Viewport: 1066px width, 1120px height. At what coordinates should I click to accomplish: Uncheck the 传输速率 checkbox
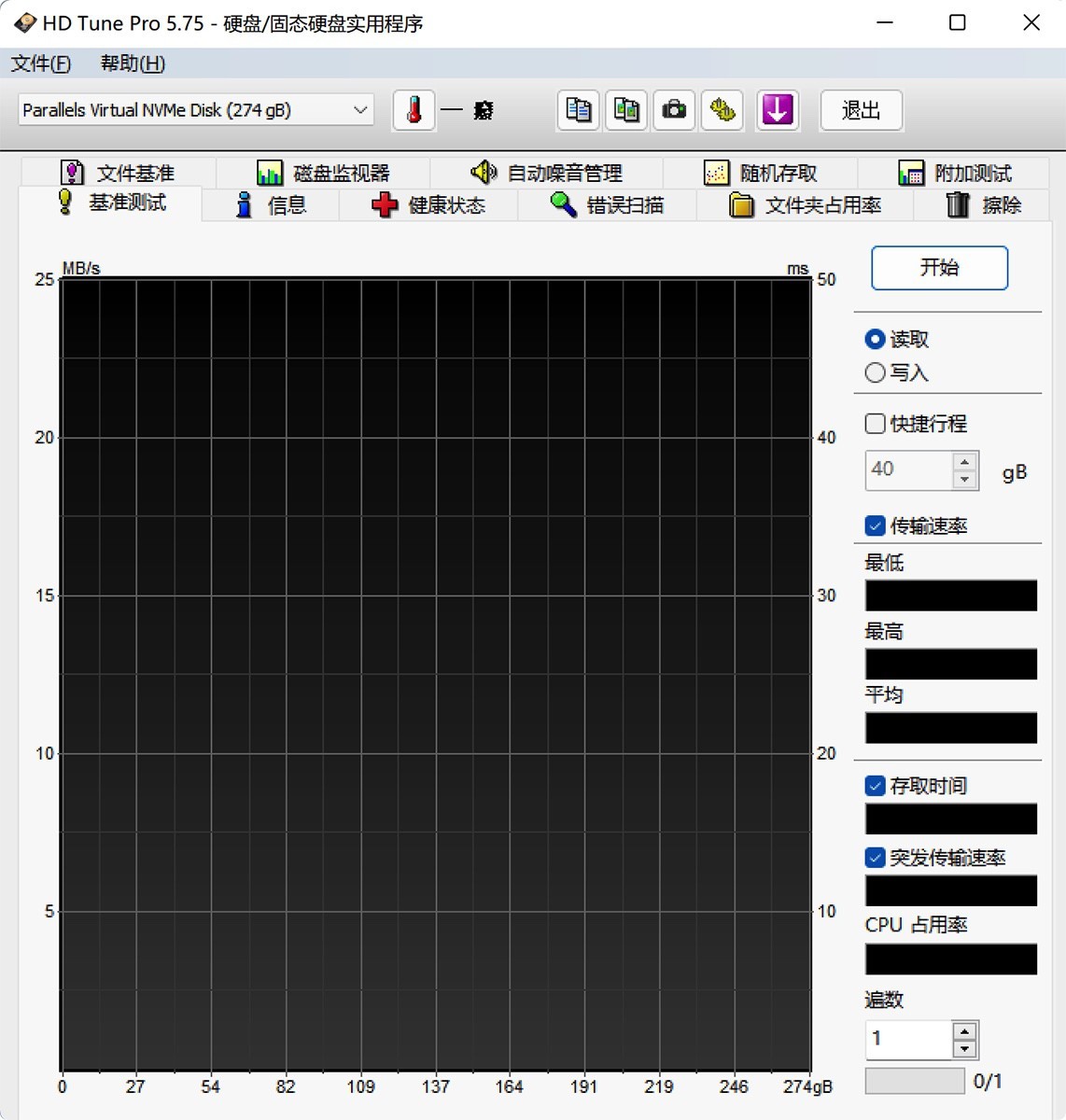point(875,525)
